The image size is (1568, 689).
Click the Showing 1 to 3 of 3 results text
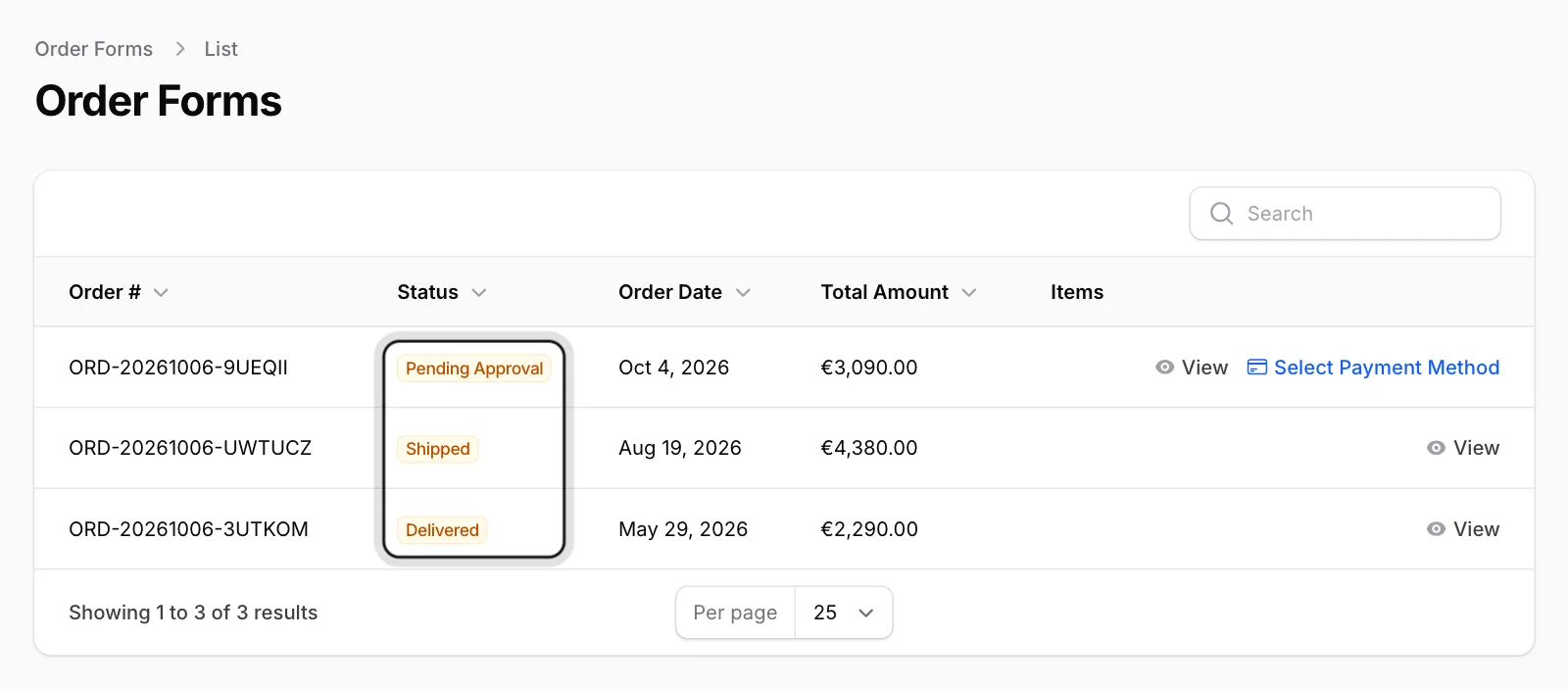(x=193, y=613)
